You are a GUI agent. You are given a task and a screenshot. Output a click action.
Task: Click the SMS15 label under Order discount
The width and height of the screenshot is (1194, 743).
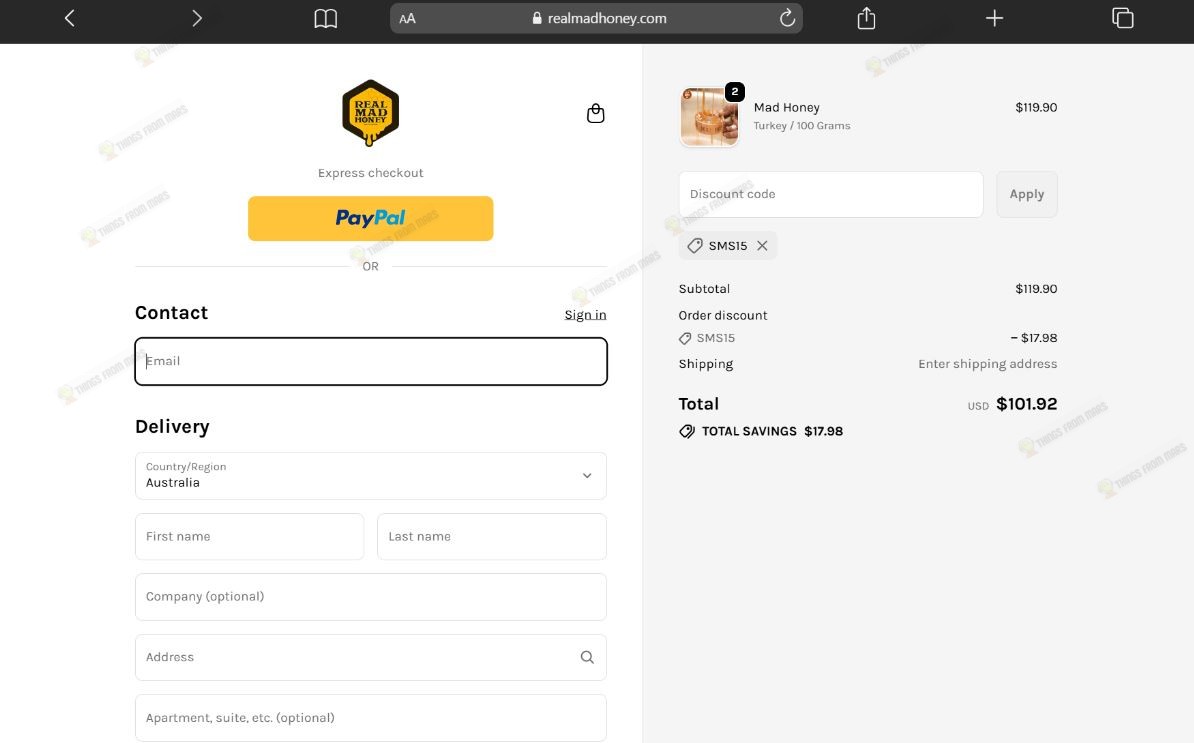(x=716, y=338)
